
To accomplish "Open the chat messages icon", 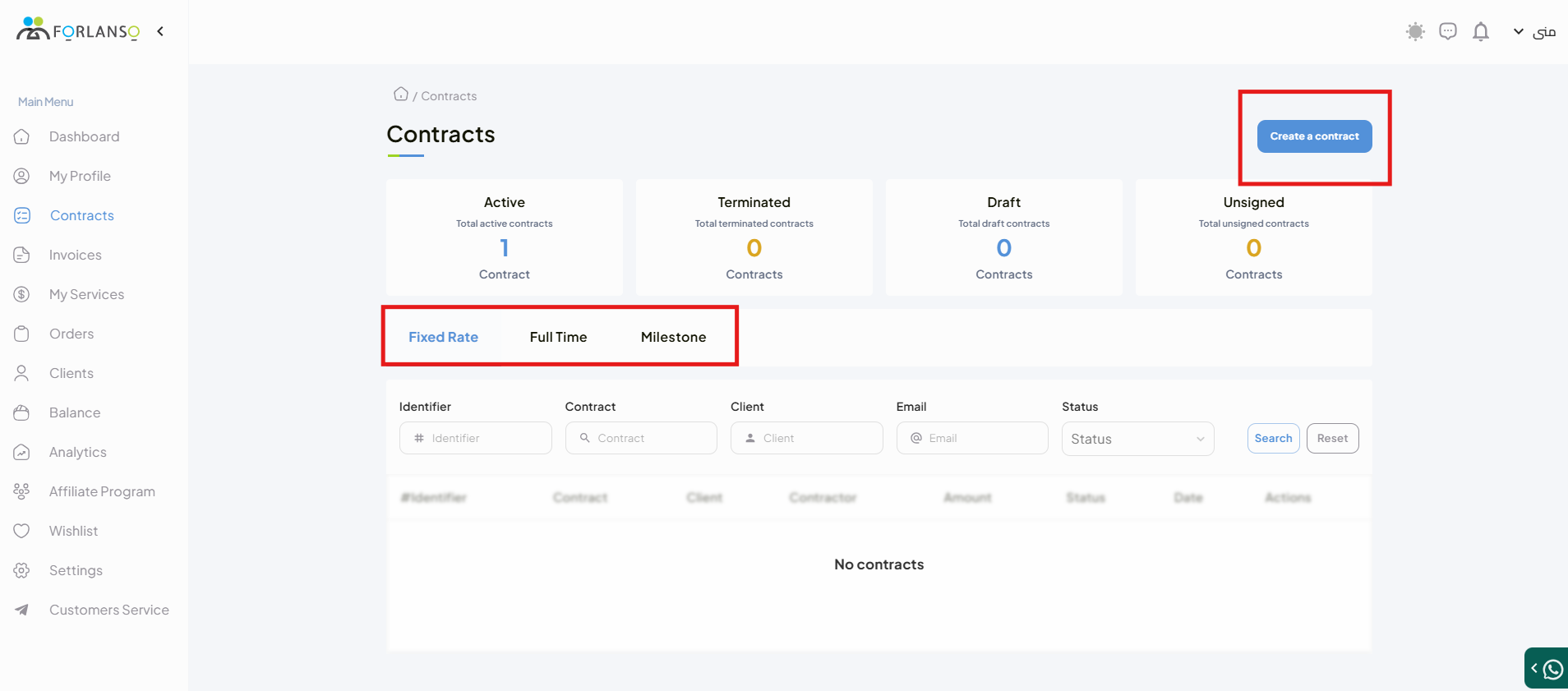I will tap(1448, 32).
